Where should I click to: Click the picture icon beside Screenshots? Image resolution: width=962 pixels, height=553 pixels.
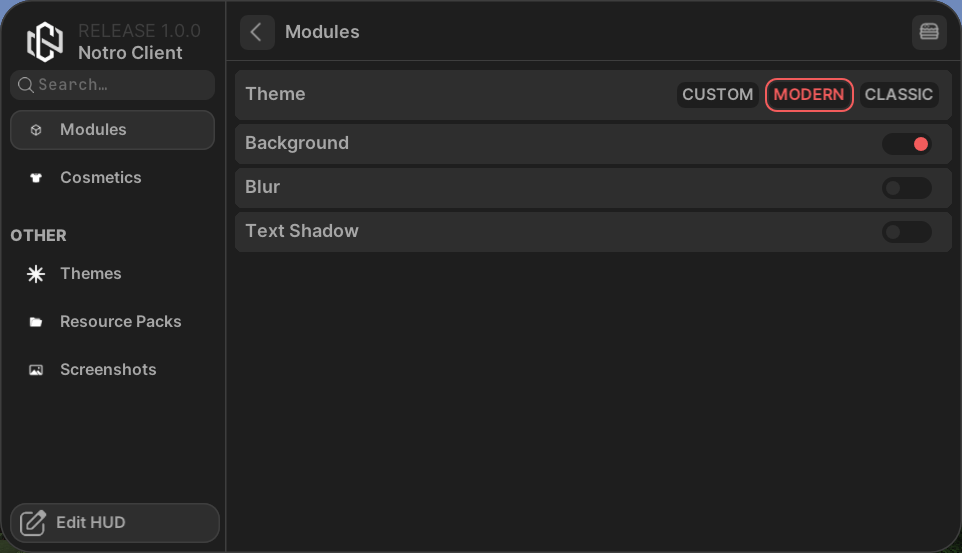point(36,370)
